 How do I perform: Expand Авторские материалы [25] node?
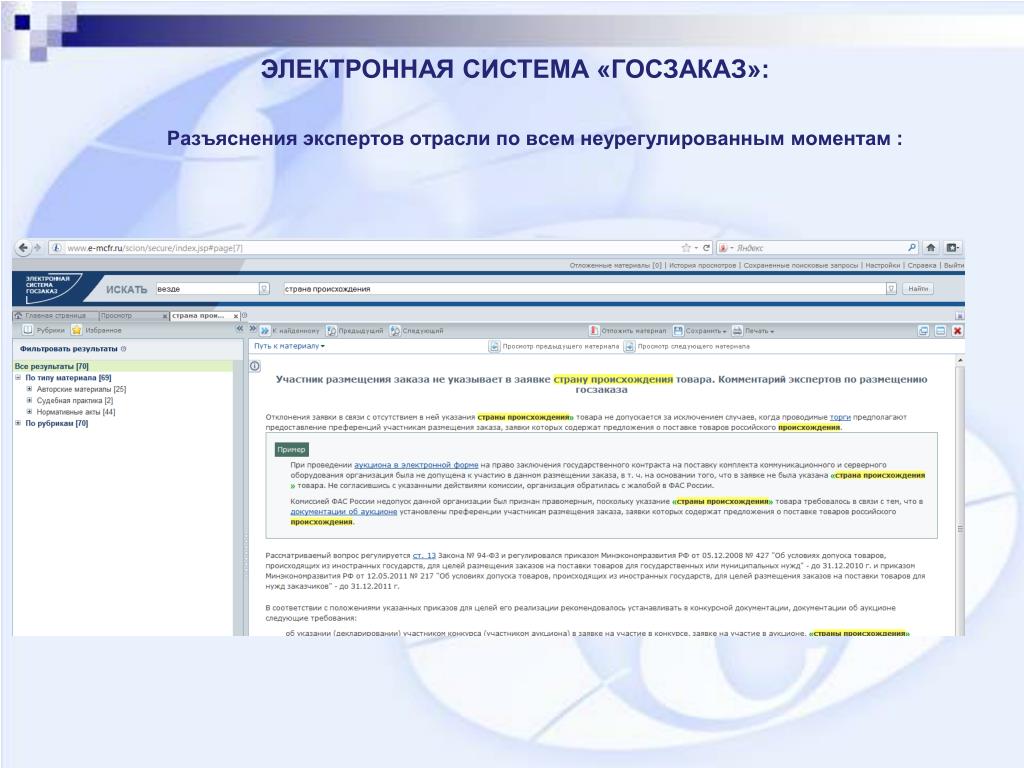[29, 389]
